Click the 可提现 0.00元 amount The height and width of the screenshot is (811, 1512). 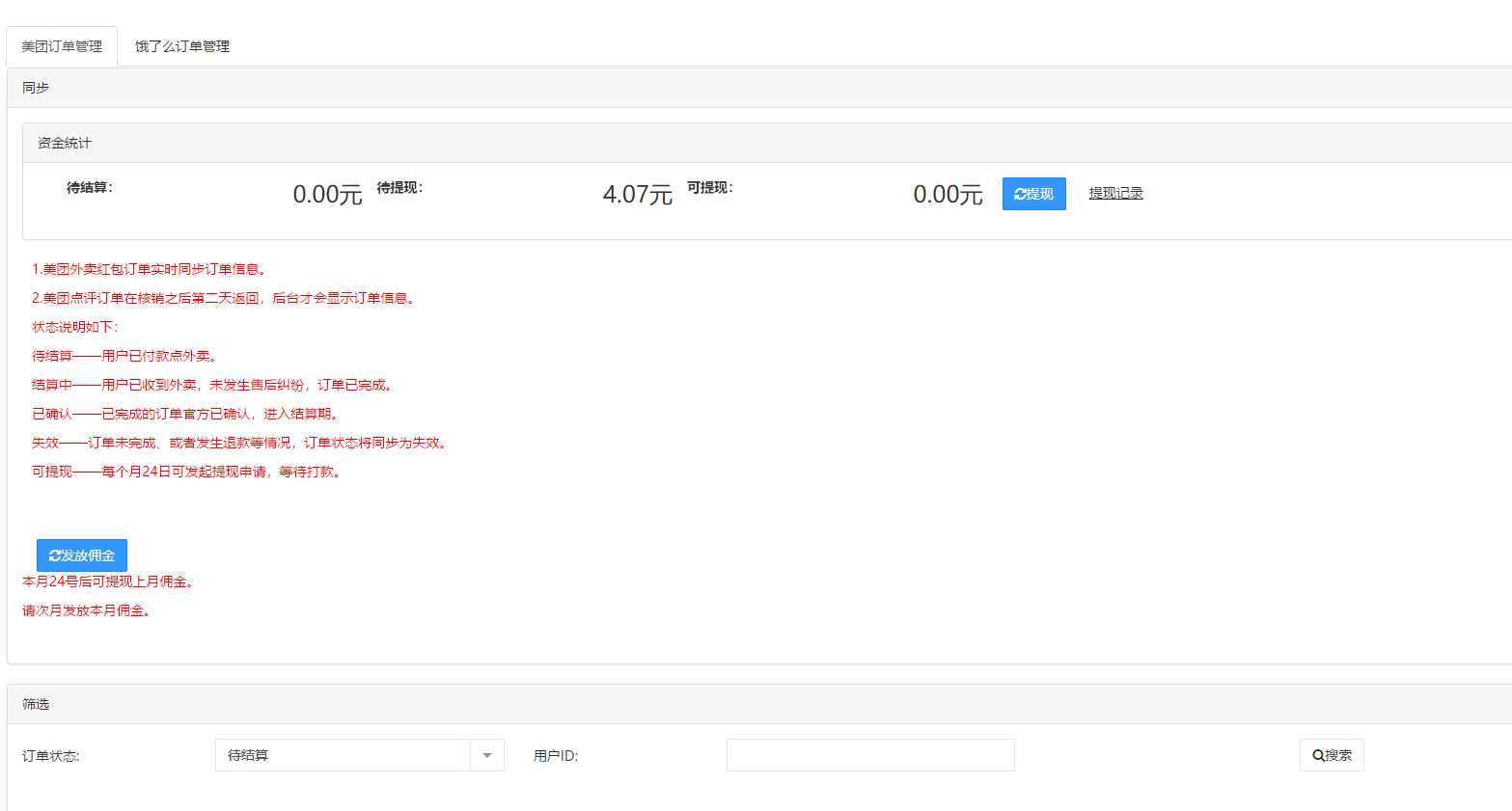(948, 195)
